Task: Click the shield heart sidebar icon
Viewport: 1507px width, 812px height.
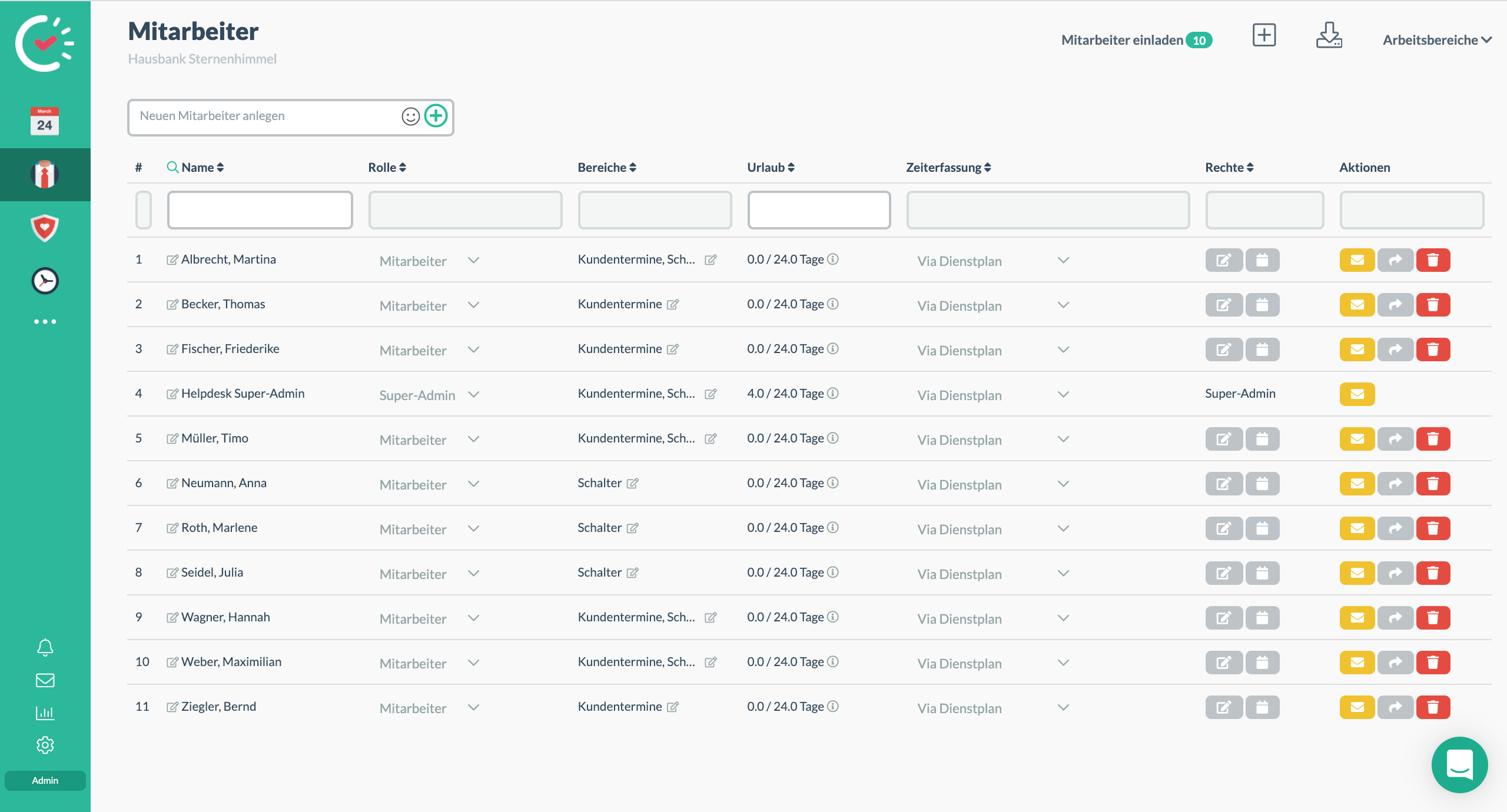Action: pos(45,228)
